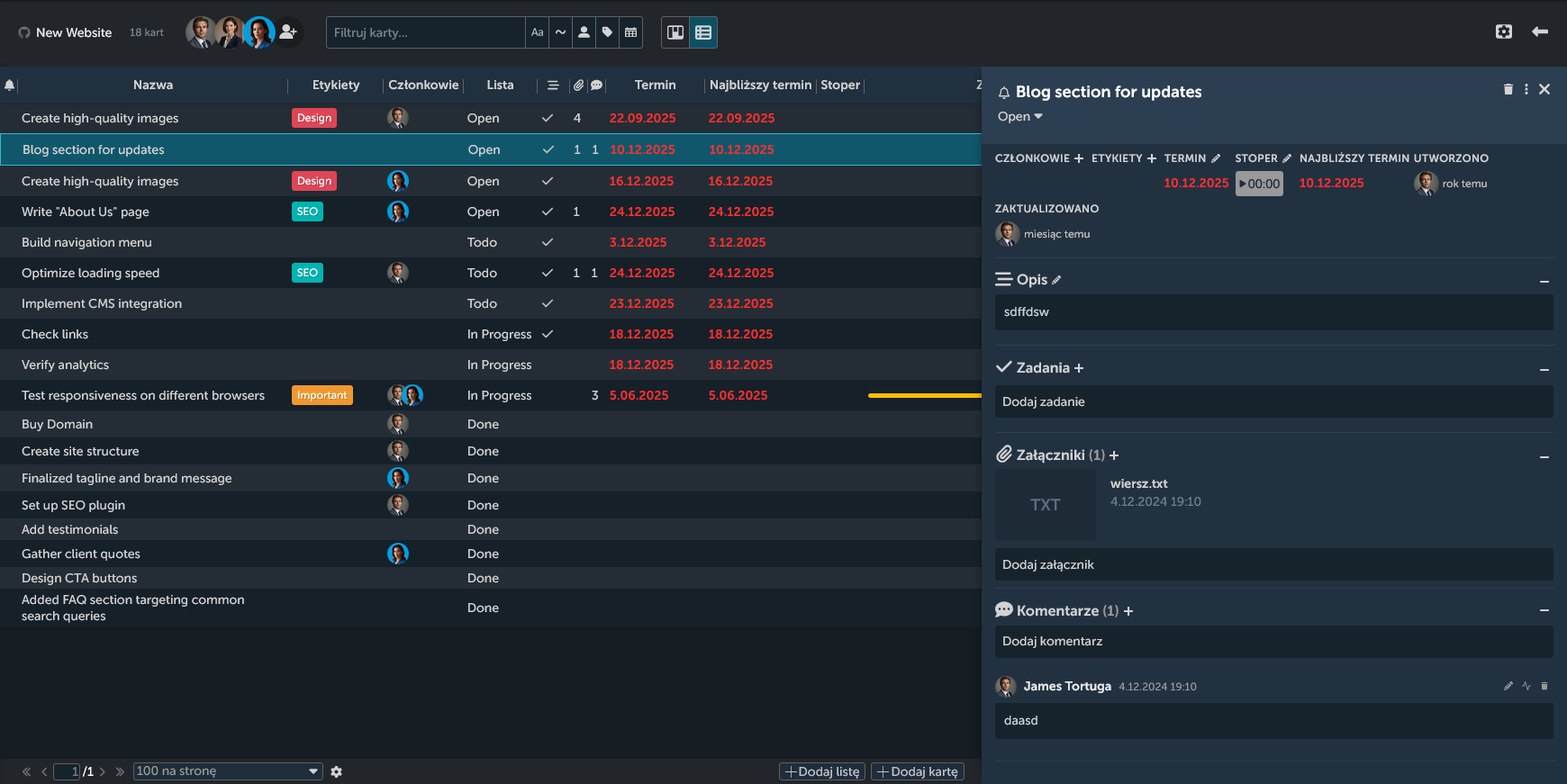Click the add board member icon
The width and height of the screenshot is (1567, 784).
click(288, 32)
